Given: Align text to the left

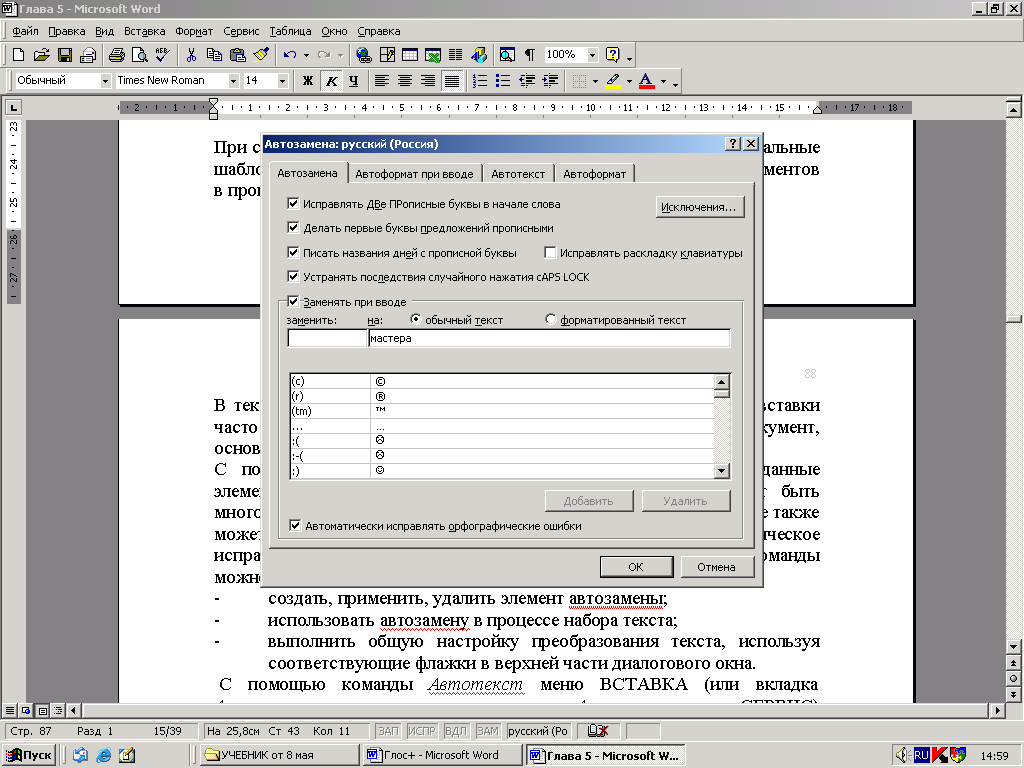Looking at the screenshot, I should coord(382,81).
